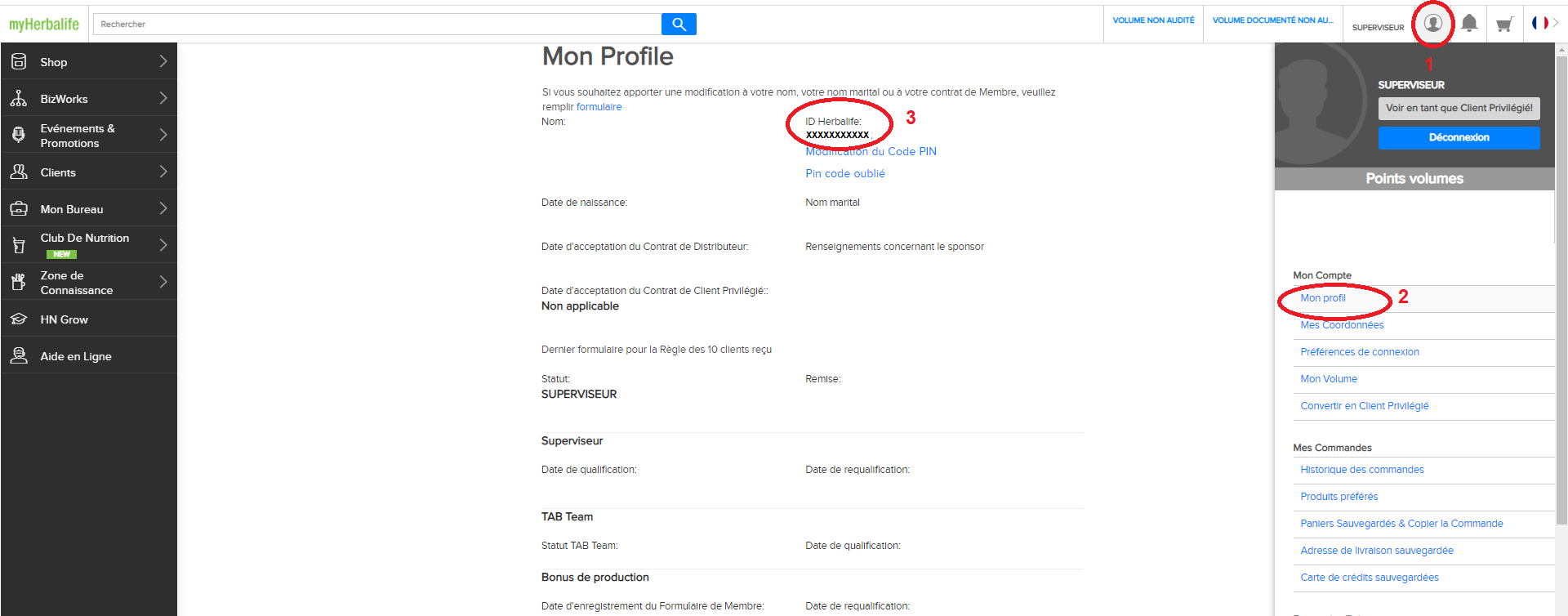Open the Mon Volume link
The width and height of the screenshot is (1568, 616).
tap(1329, 379)
